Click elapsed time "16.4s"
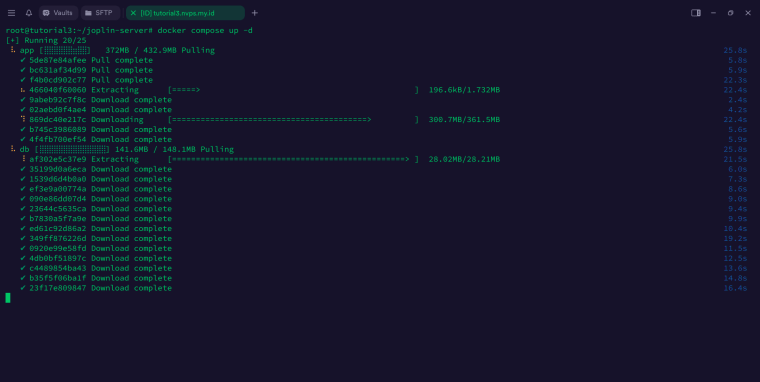This screenshot has width=760, height=382. 735,288
